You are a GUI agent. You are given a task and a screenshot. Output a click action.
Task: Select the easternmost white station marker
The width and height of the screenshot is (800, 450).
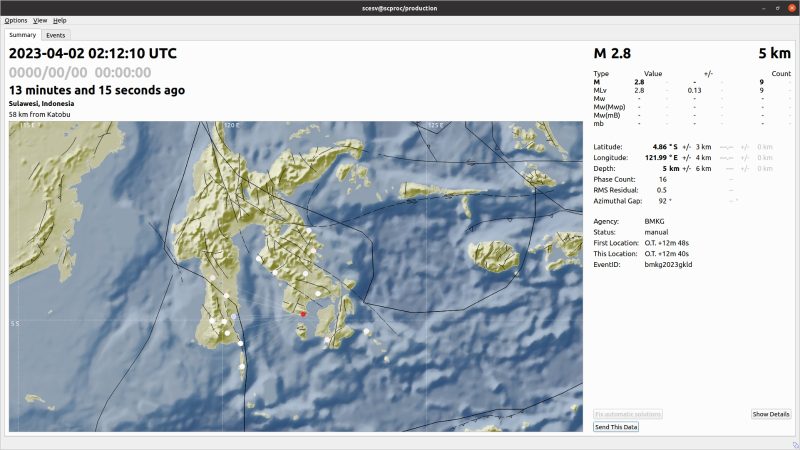tap(366, 332)
